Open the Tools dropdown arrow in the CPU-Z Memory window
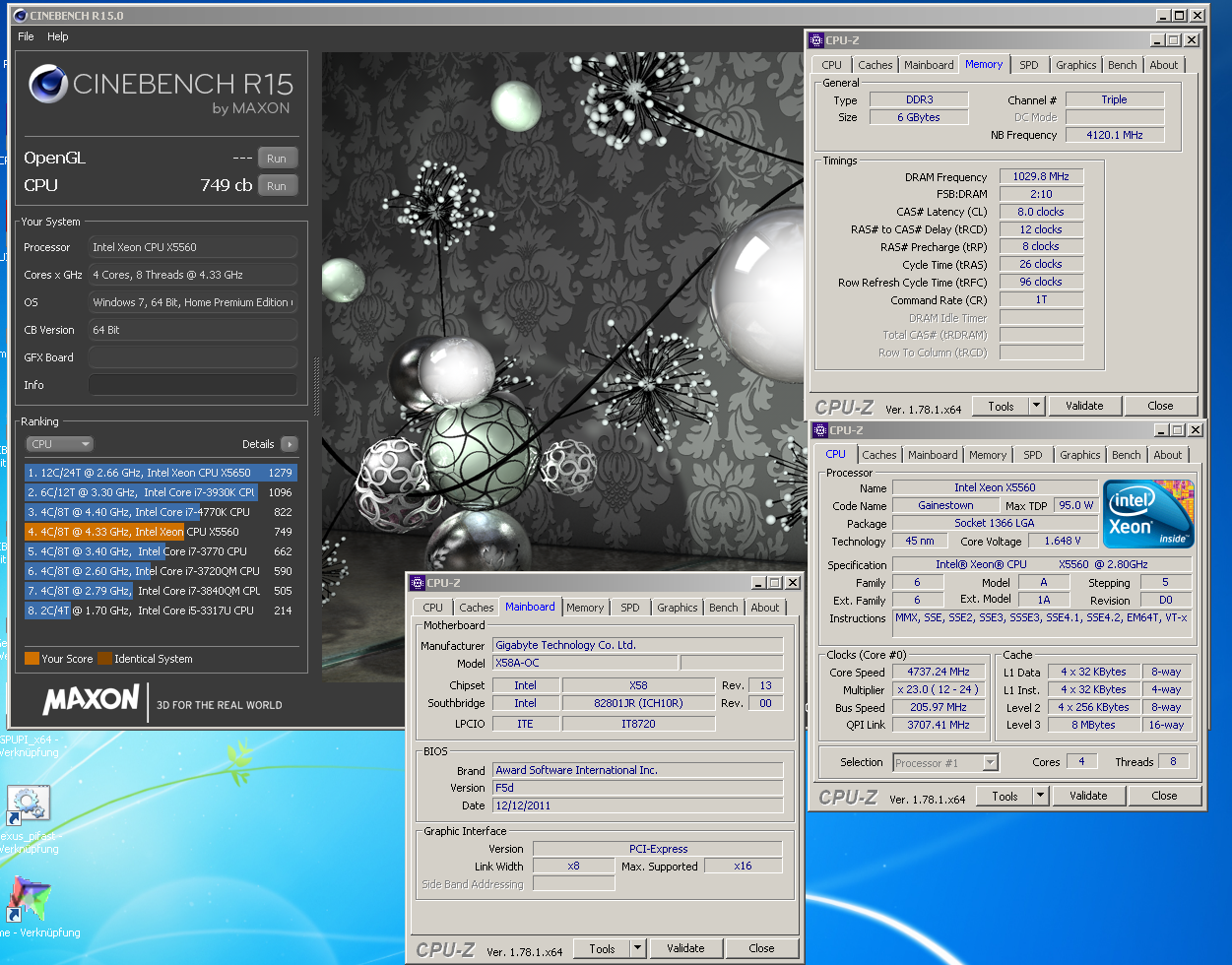1232x965 pixels. tap(1036, 406)
